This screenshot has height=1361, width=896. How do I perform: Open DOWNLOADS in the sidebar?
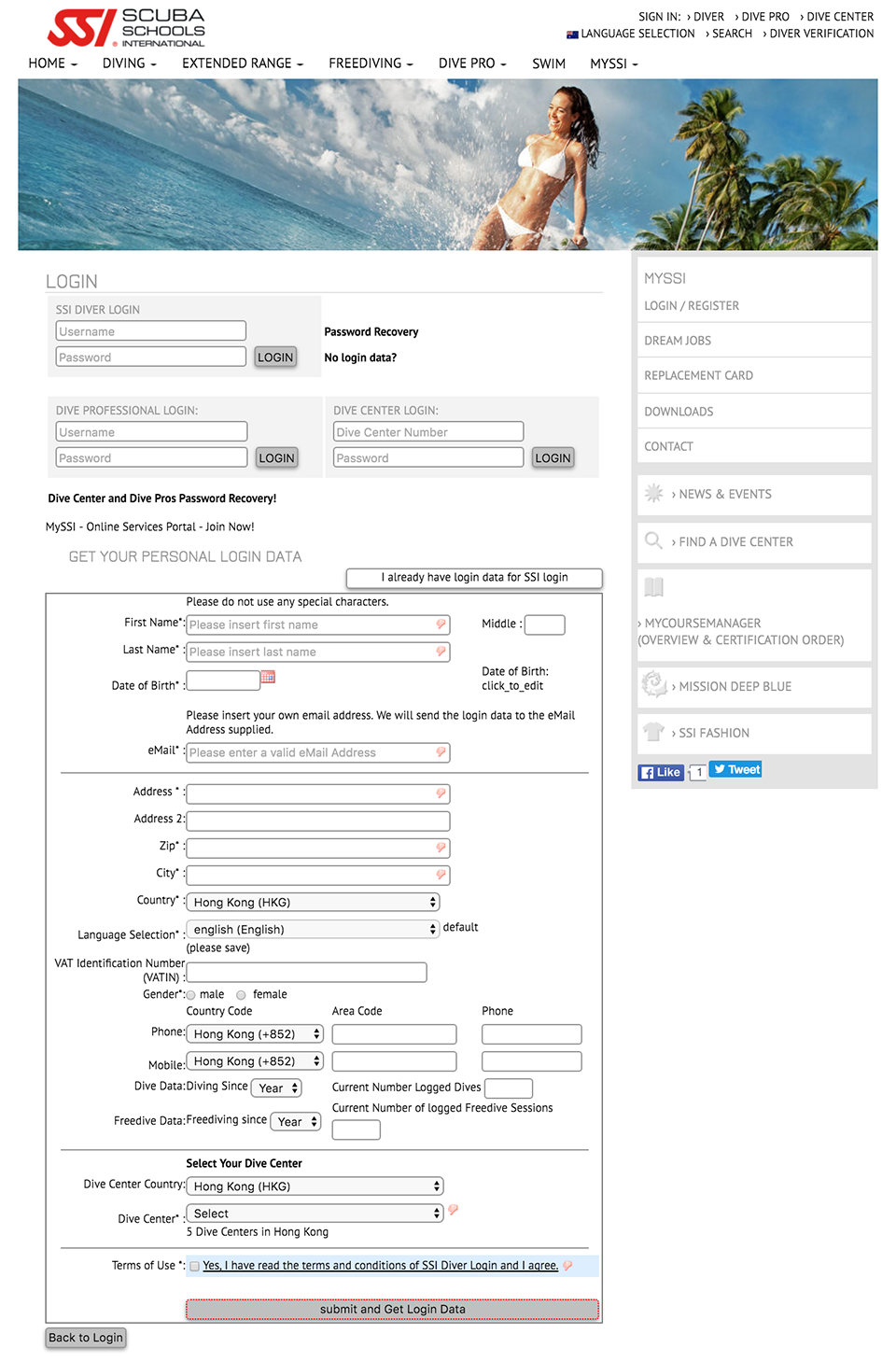pyautogui.click(x=679, y=412)
